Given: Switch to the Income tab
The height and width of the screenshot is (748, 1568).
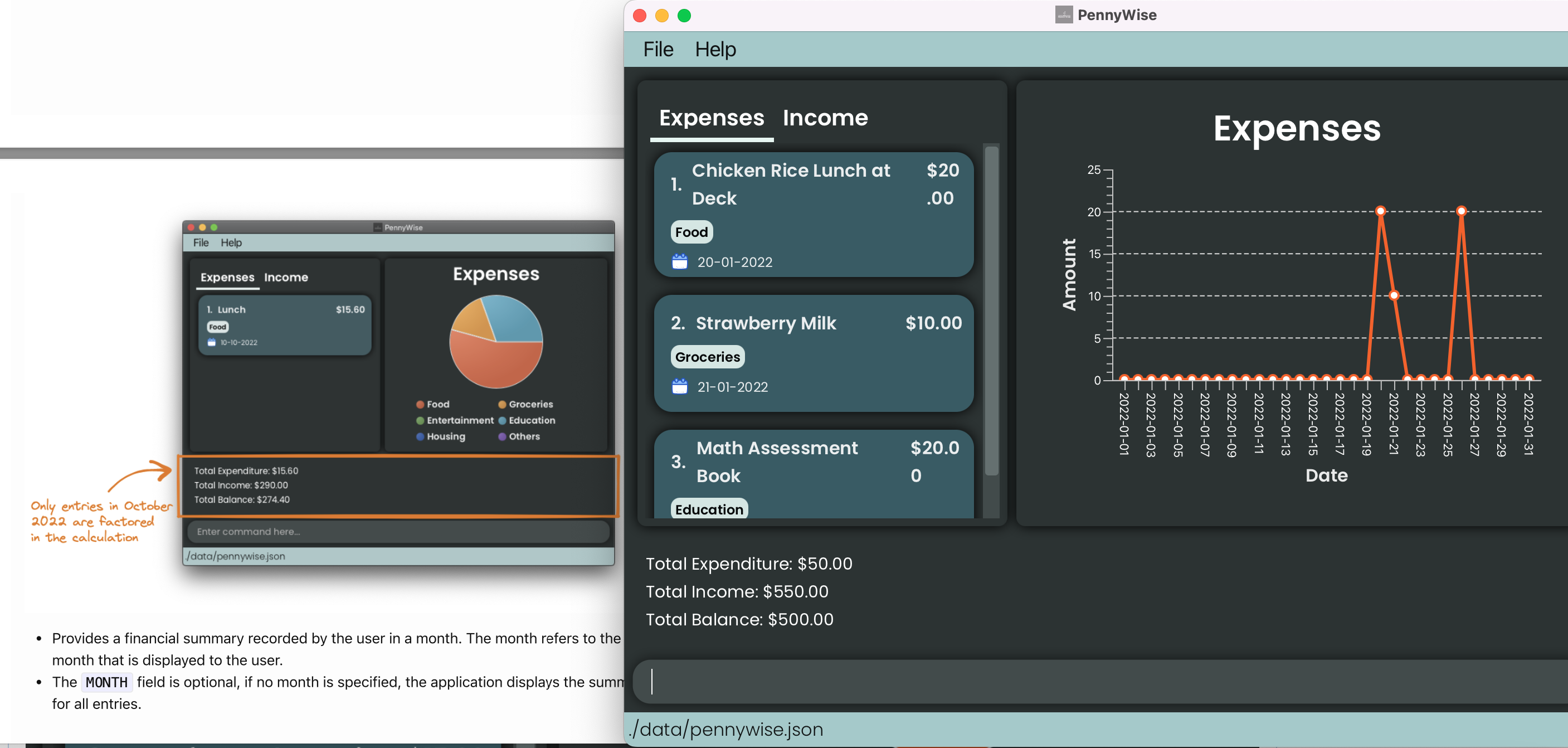Looking at the screenshot, I should pyautogui.click(x=825, y=118).
